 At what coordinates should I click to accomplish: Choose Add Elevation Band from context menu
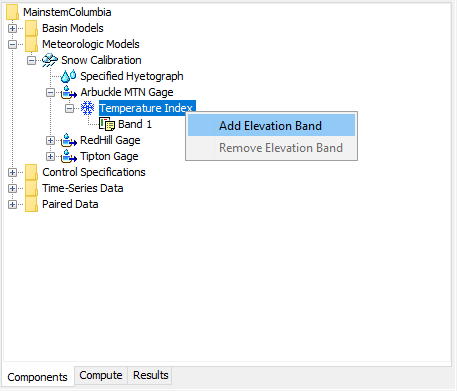[271, 126]
